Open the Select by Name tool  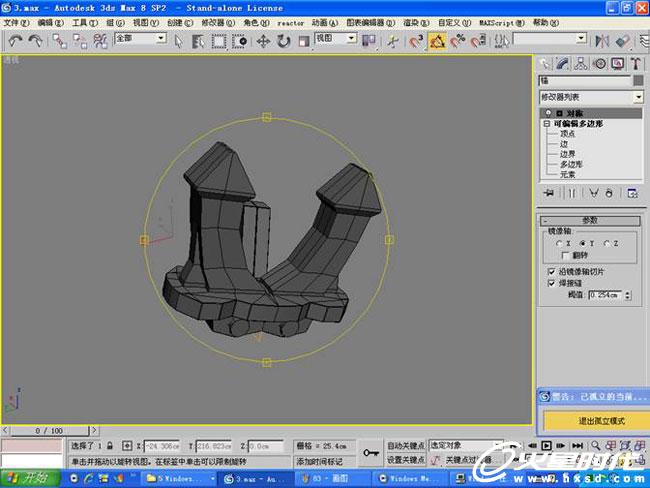point(198,41)
